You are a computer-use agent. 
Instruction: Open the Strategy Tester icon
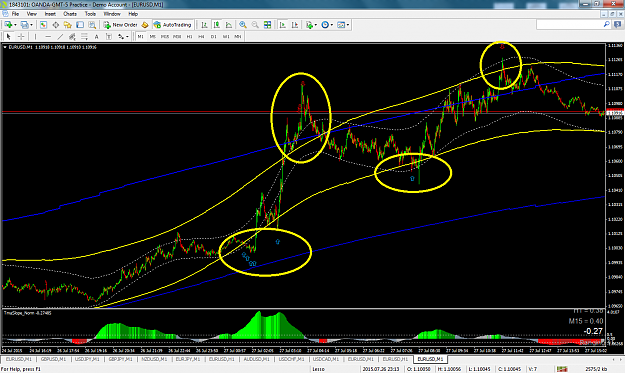coord(92,25)
